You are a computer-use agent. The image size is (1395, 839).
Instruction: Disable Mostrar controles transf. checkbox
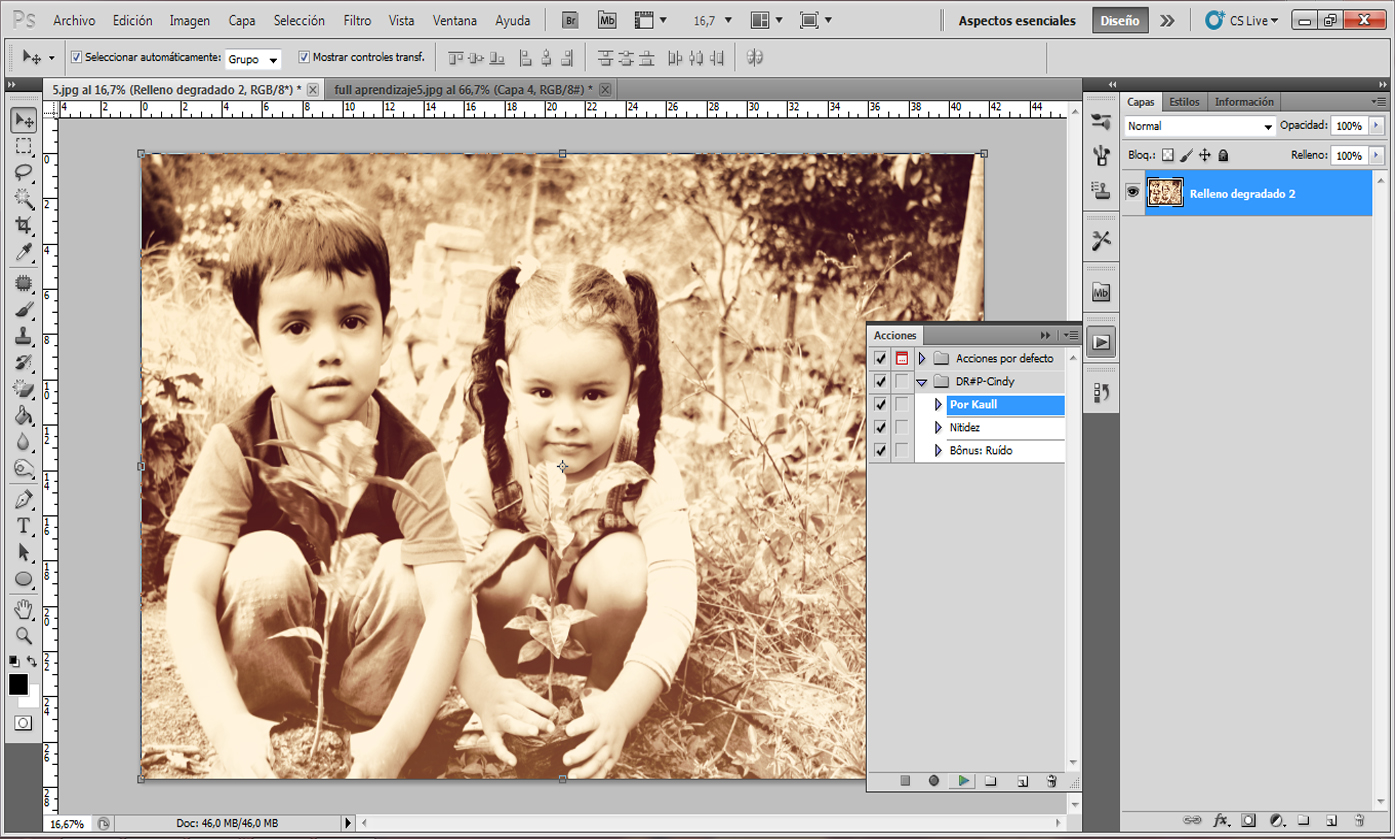point(304,57)
